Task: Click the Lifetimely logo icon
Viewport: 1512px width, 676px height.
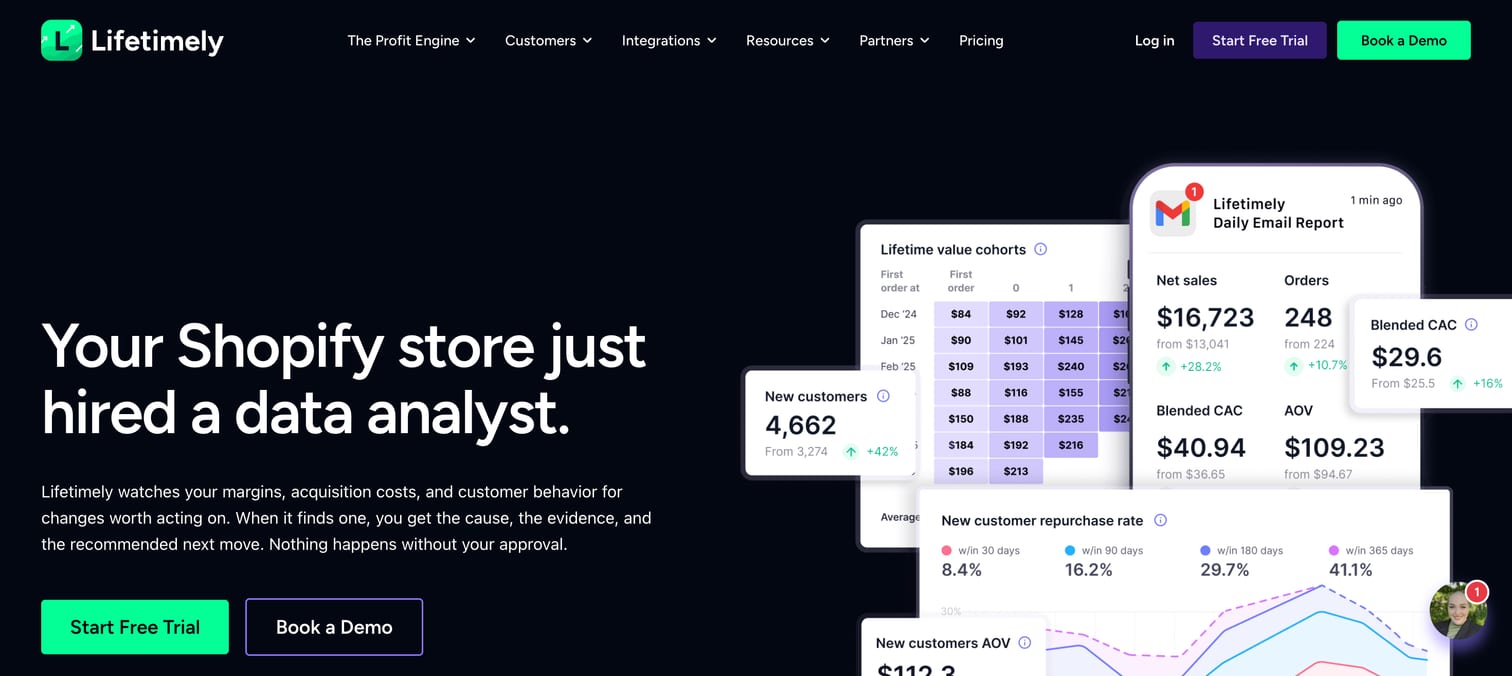Action: [61, 40]
